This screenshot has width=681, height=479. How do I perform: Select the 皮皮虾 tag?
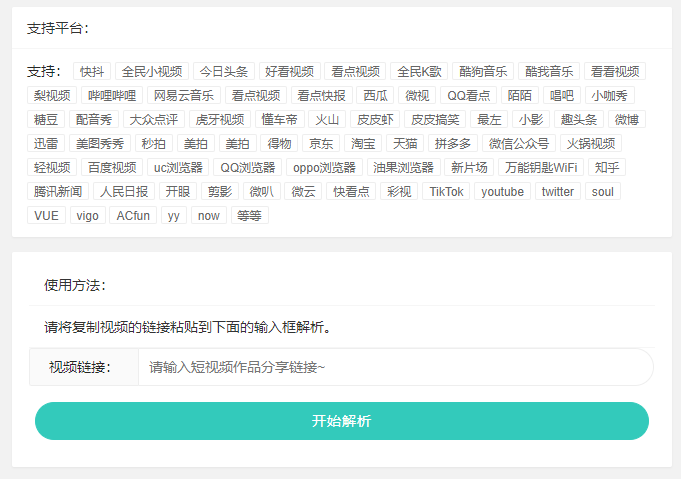(x=375, y=119)
